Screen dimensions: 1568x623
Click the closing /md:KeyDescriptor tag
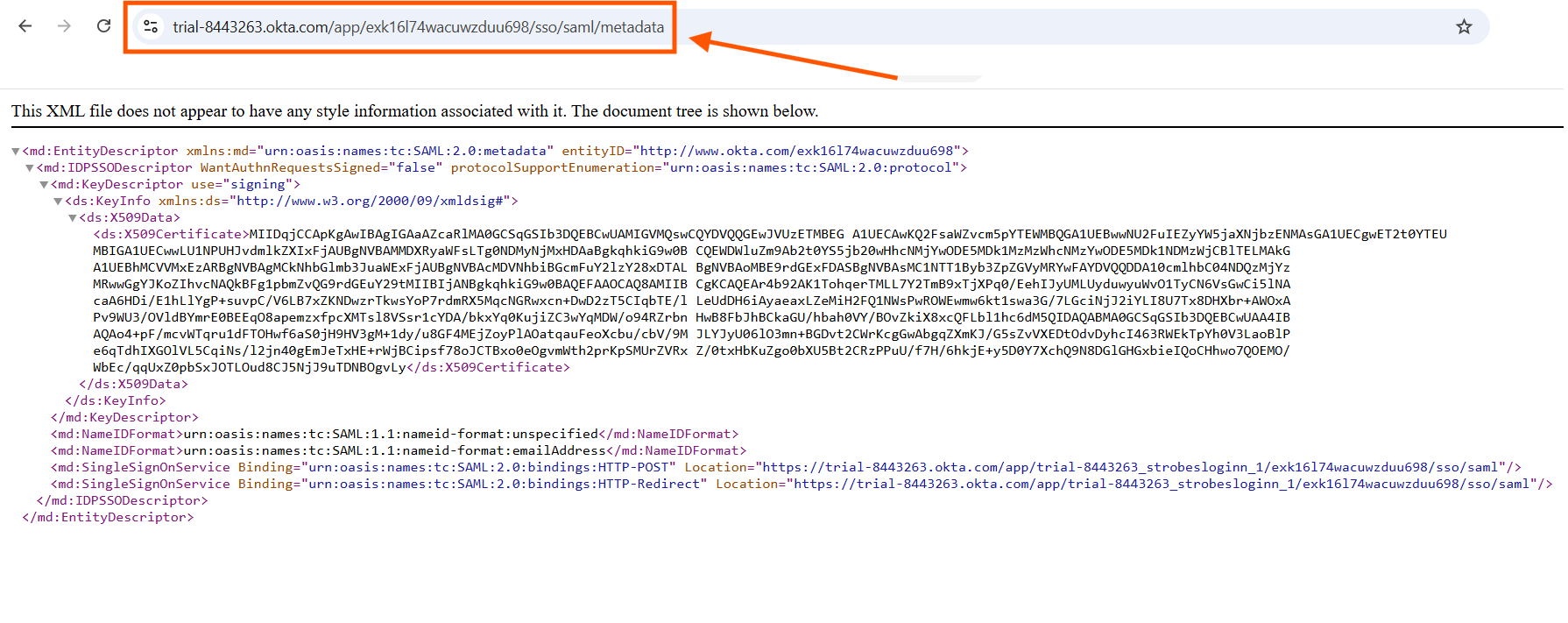(x=125, y=417)
